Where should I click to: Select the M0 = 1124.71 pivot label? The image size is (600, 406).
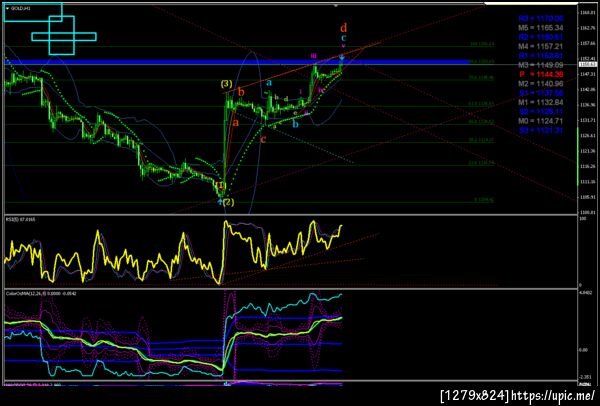(542, 121)
